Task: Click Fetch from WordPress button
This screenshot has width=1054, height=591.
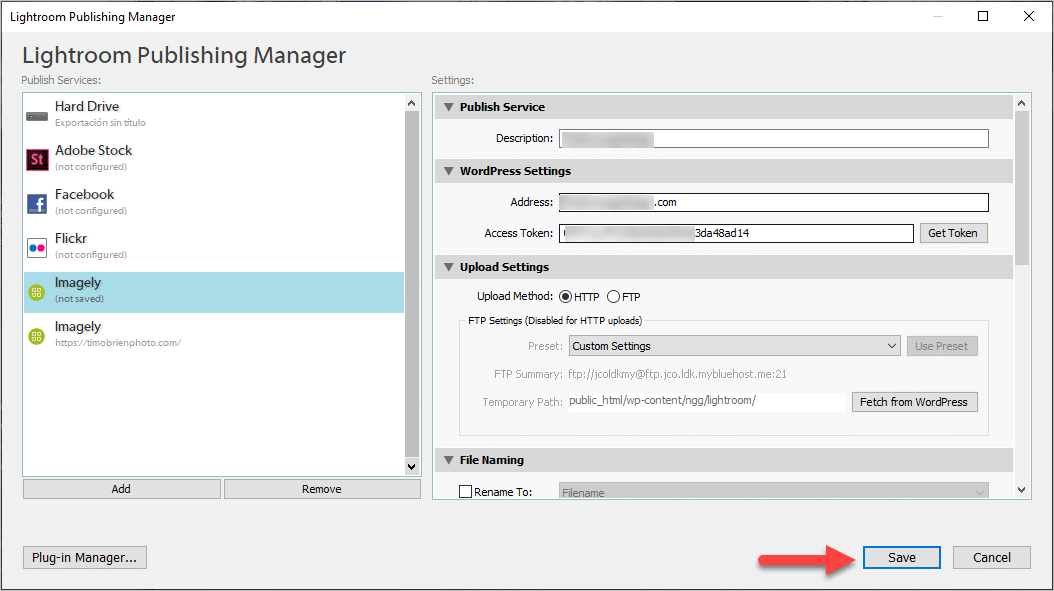Action: [914, 402]
